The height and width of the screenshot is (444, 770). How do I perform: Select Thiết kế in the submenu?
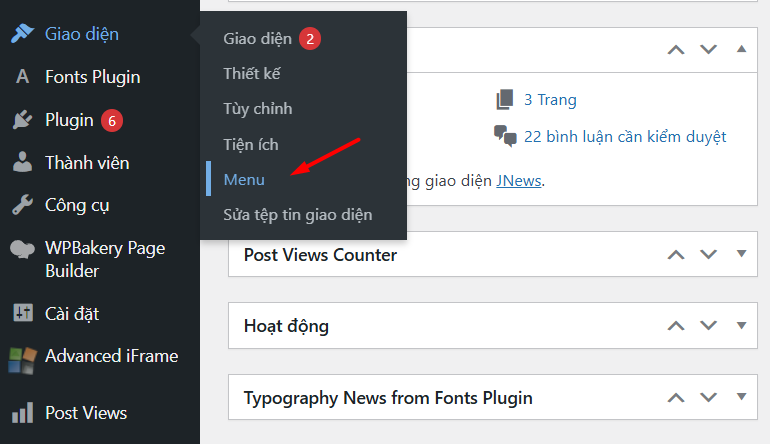click(252, 74)
